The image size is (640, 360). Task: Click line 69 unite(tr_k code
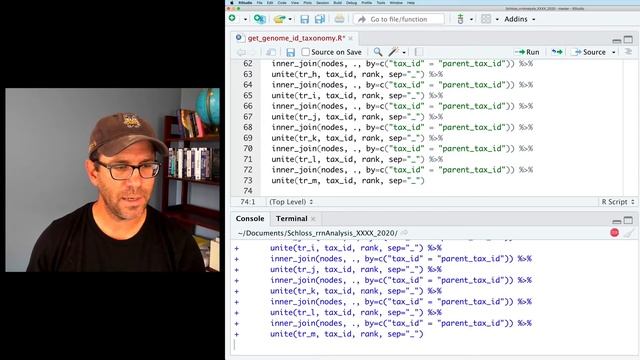coord(357,138)
